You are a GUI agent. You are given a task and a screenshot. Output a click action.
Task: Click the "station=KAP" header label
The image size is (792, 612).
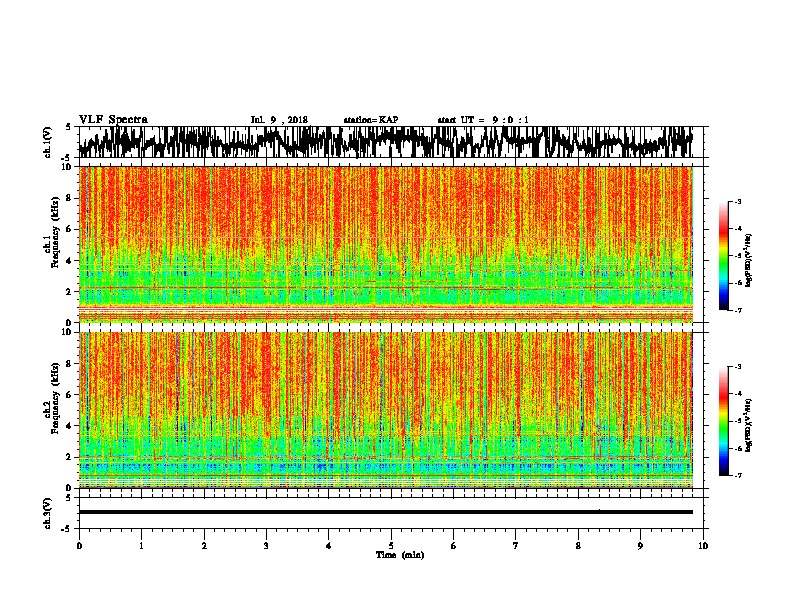(371, 120)
